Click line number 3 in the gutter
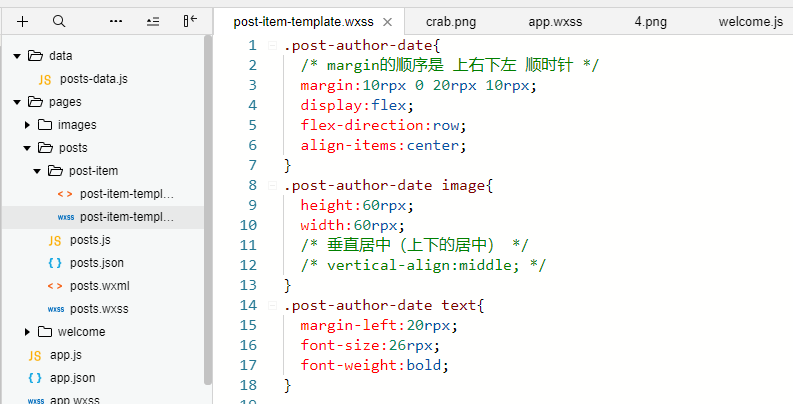793x404 pixels. tap(252, 85)
